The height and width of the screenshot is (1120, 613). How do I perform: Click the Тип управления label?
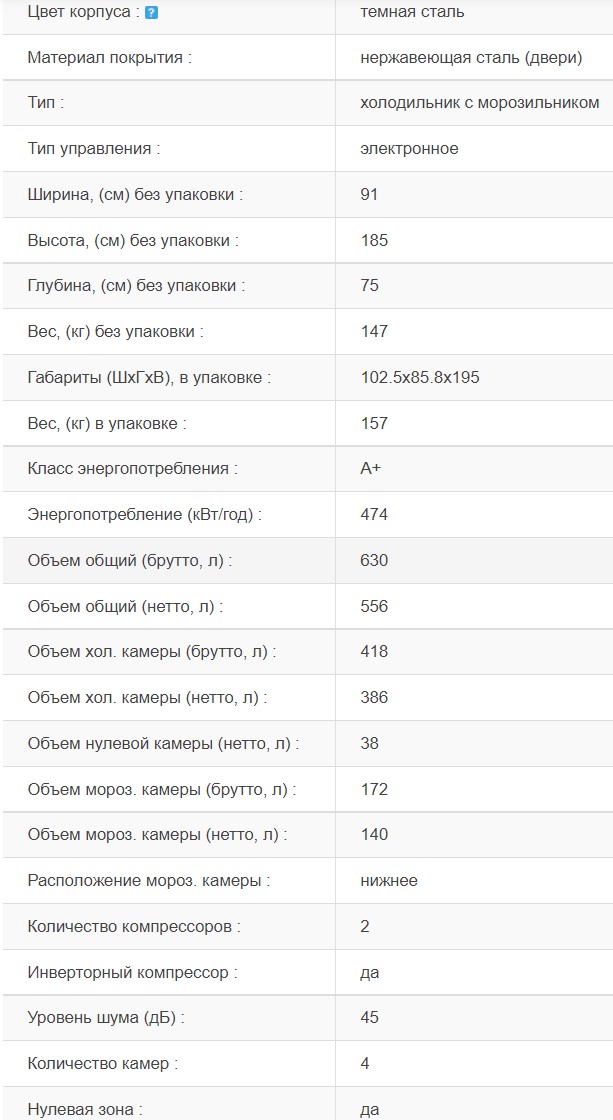tap(94, 149)
